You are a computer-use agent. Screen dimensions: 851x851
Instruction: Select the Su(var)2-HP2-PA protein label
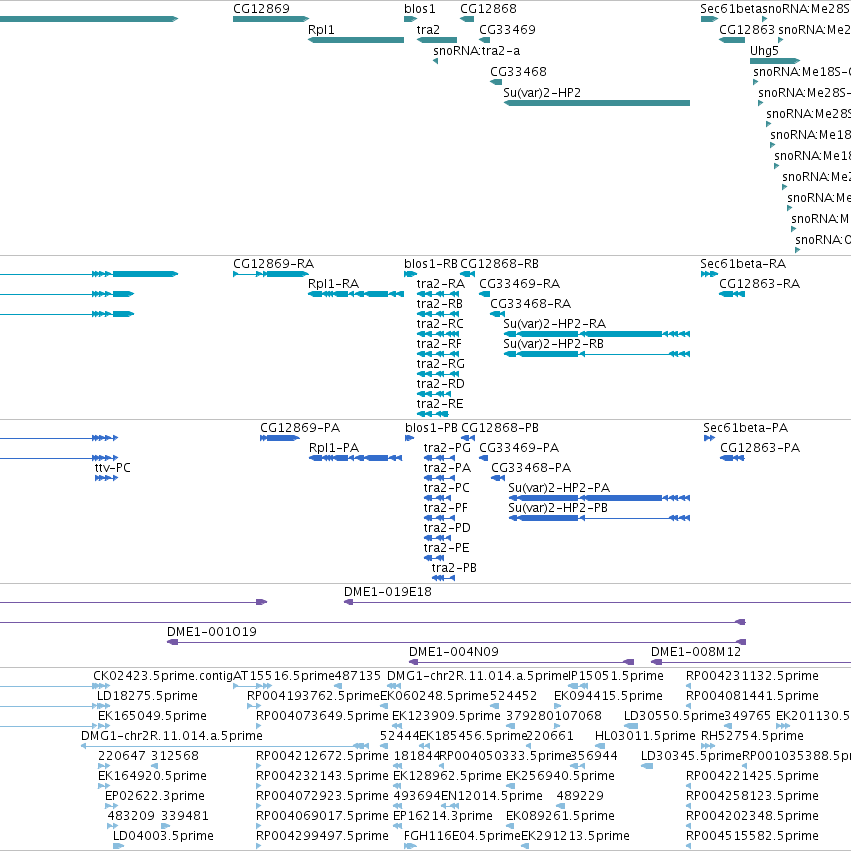(559, 488)
